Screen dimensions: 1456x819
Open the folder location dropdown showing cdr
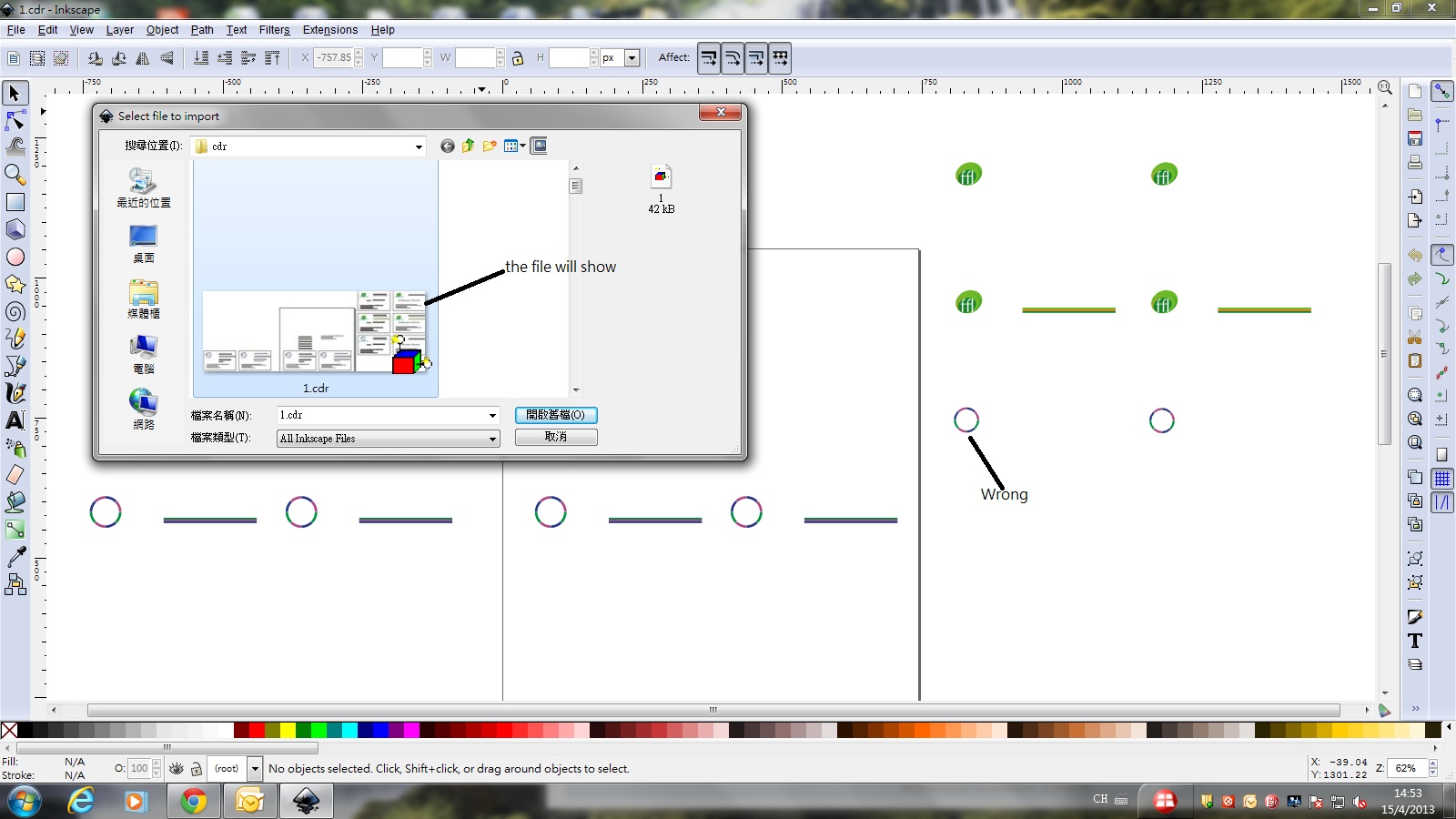point(419,147)
